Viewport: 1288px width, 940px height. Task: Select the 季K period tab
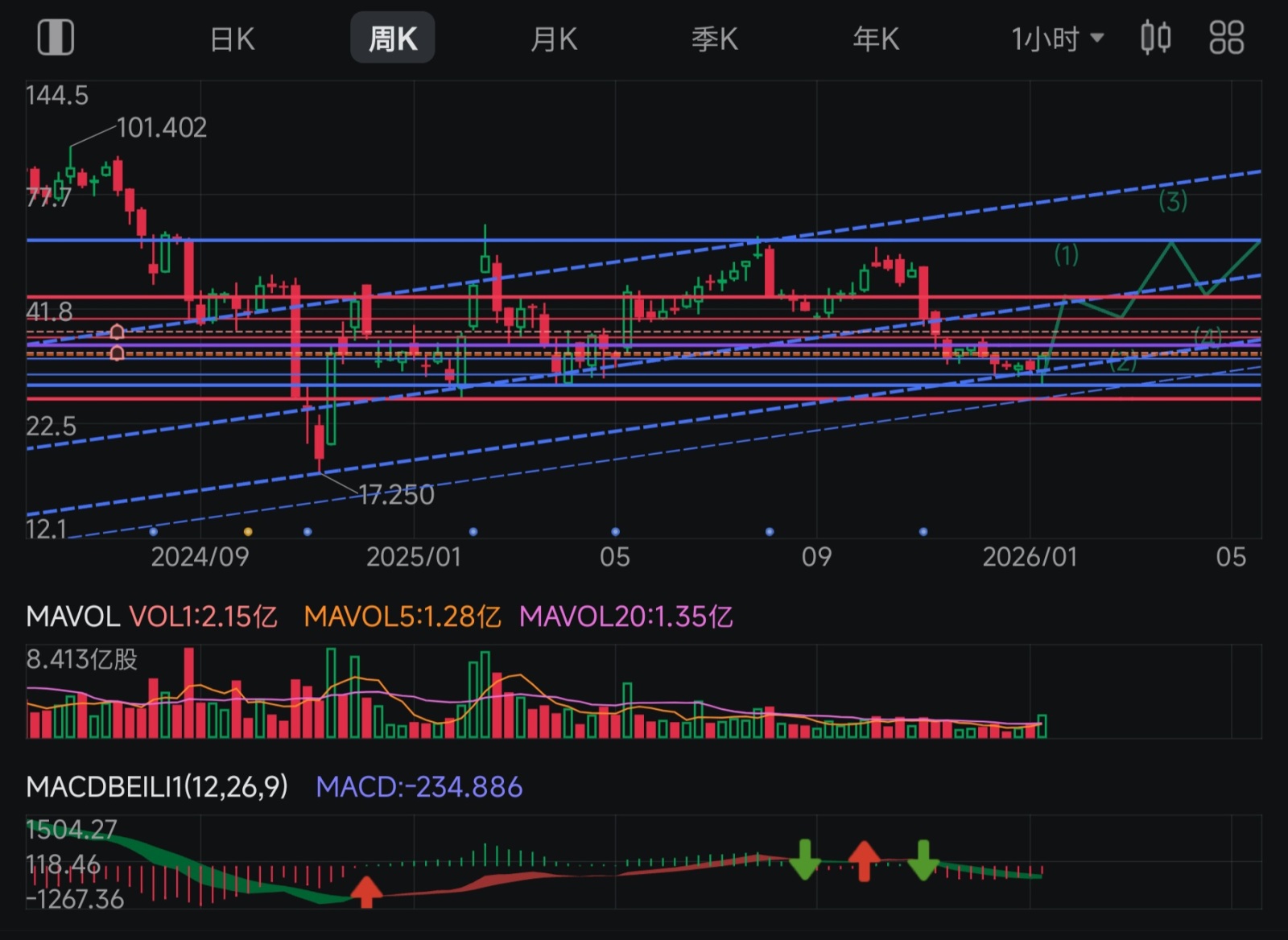pos(715,39)
